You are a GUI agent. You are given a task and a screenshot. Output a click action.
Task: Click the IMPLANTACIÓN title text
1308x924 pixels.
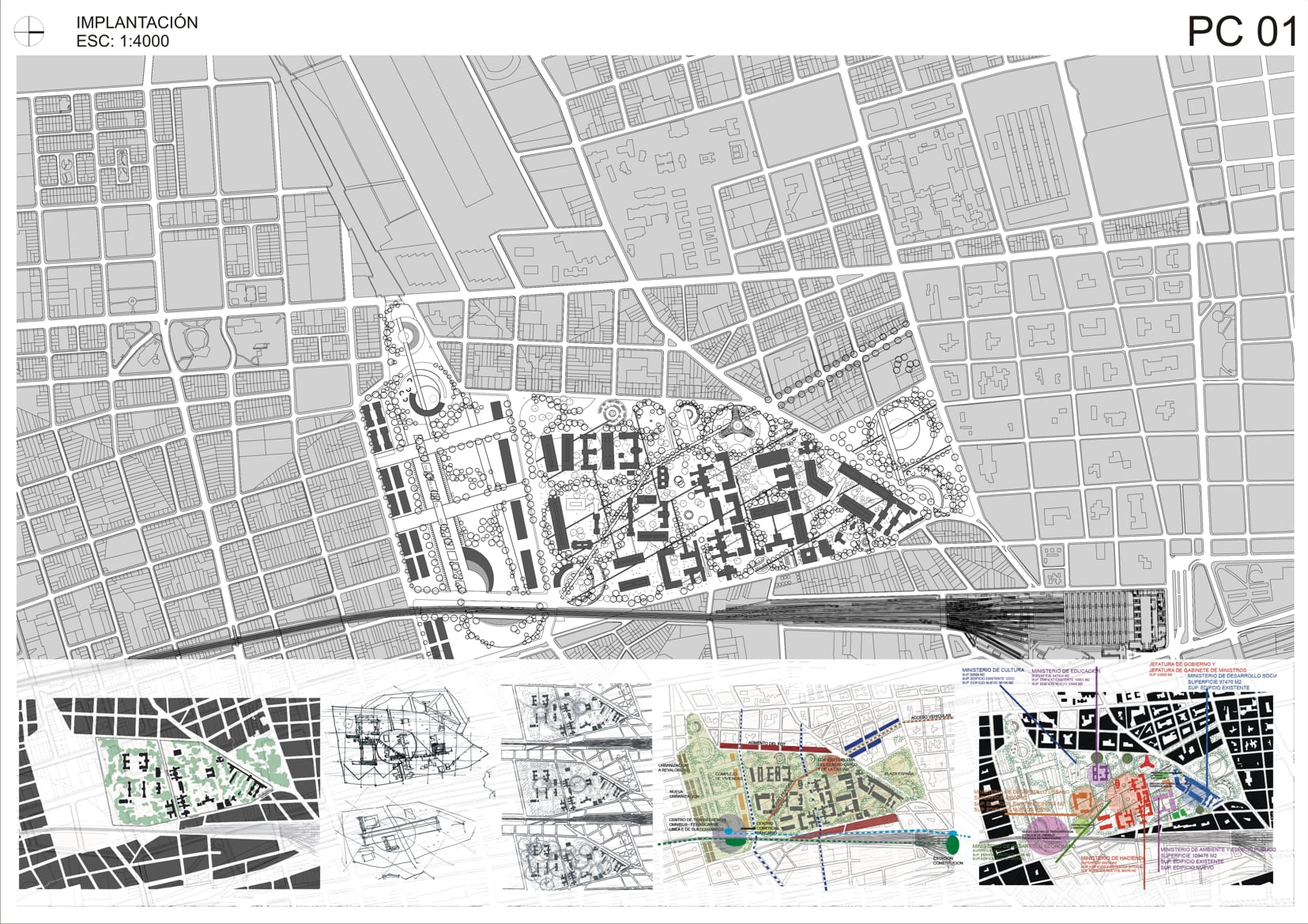click(137, 22)
